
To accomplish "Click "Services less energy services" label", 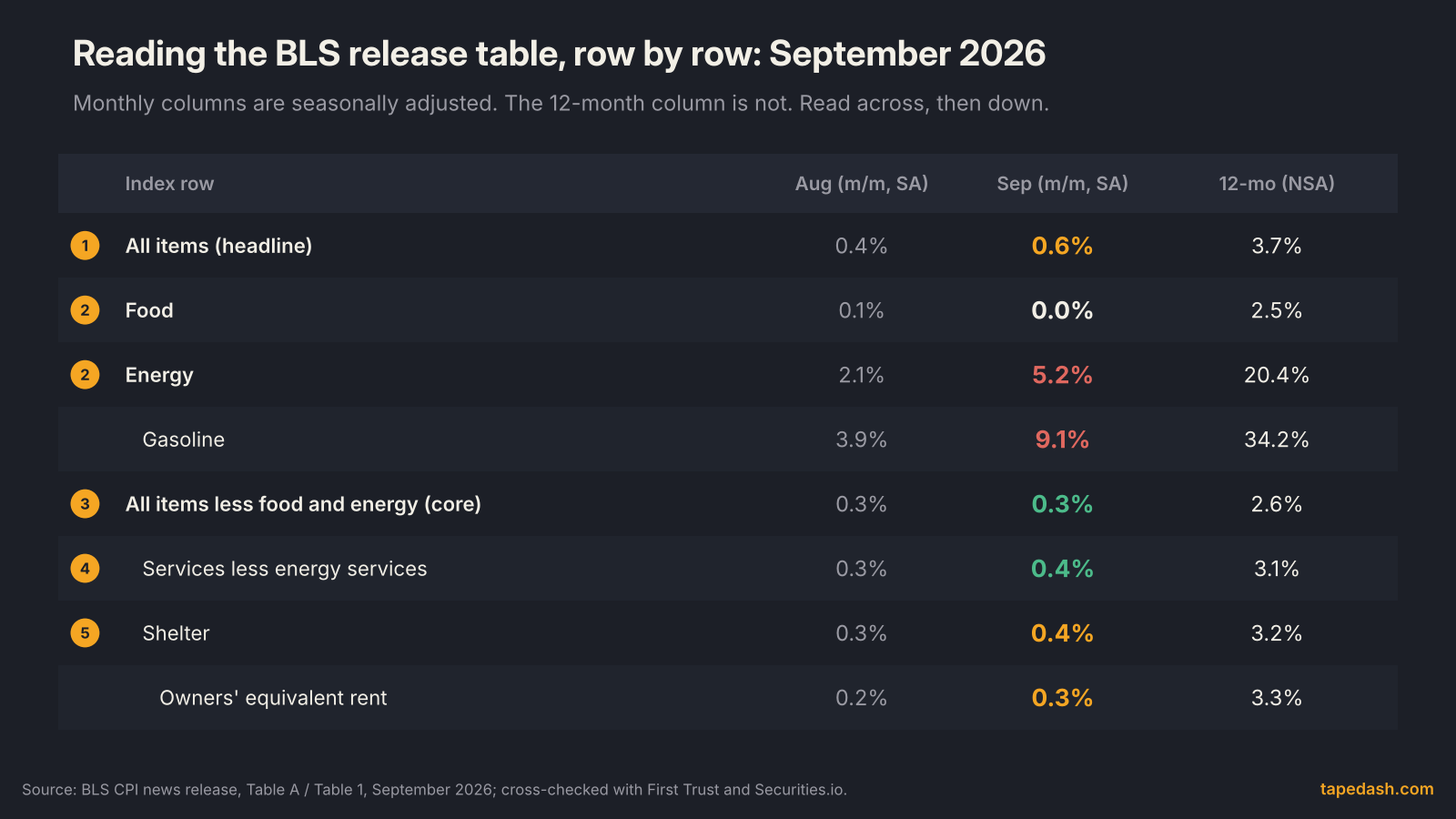I will [285, 569].
